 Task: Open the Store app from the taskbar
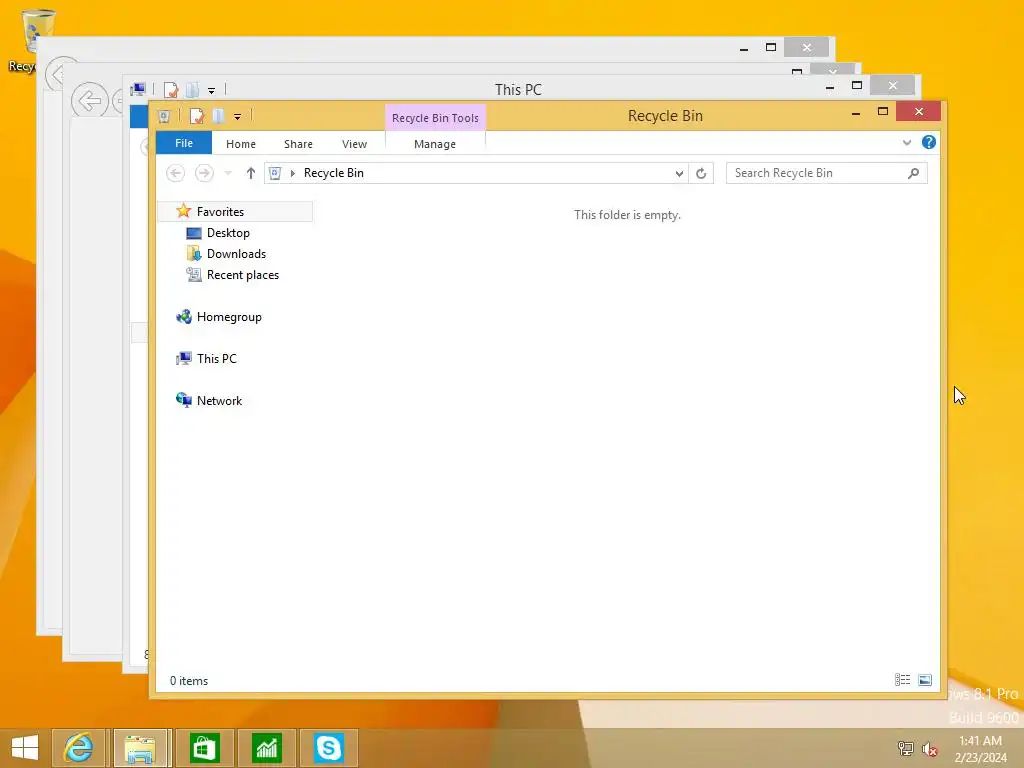tap(204, 748)
